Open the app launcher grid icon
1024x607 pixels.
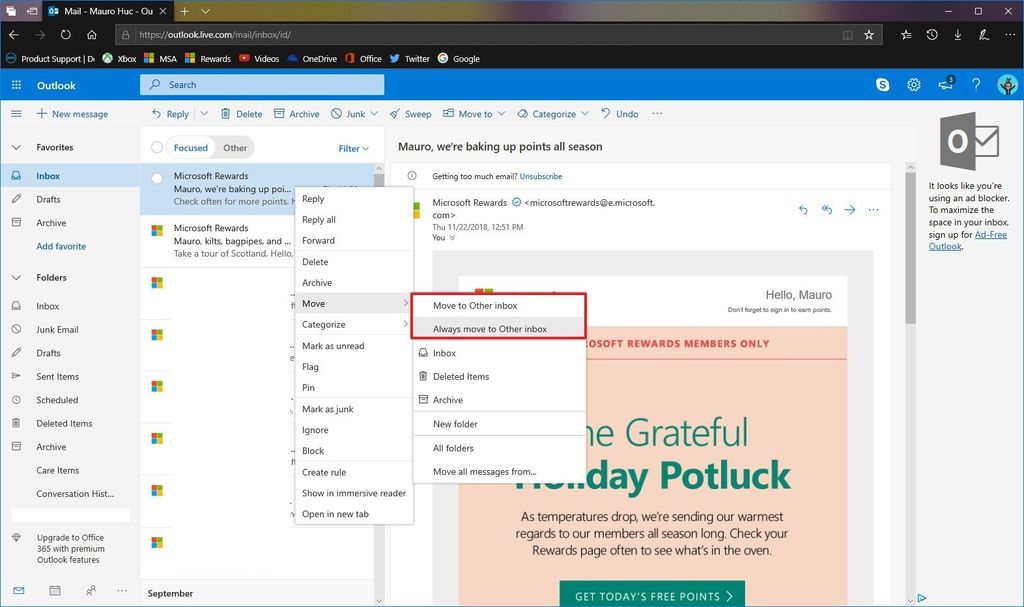[x=15, y=85]
